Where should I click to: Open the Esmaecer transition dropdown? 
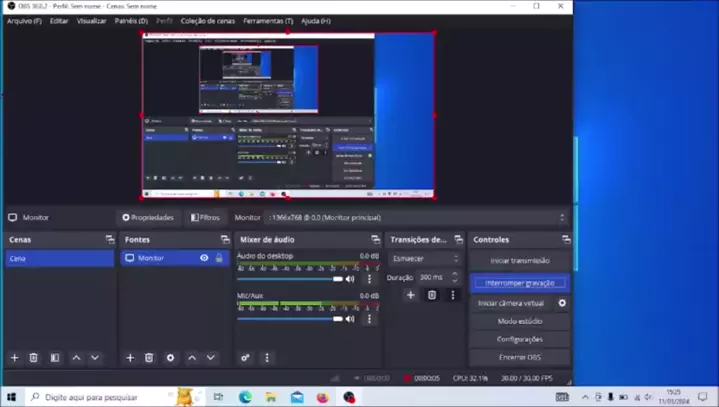425,259
